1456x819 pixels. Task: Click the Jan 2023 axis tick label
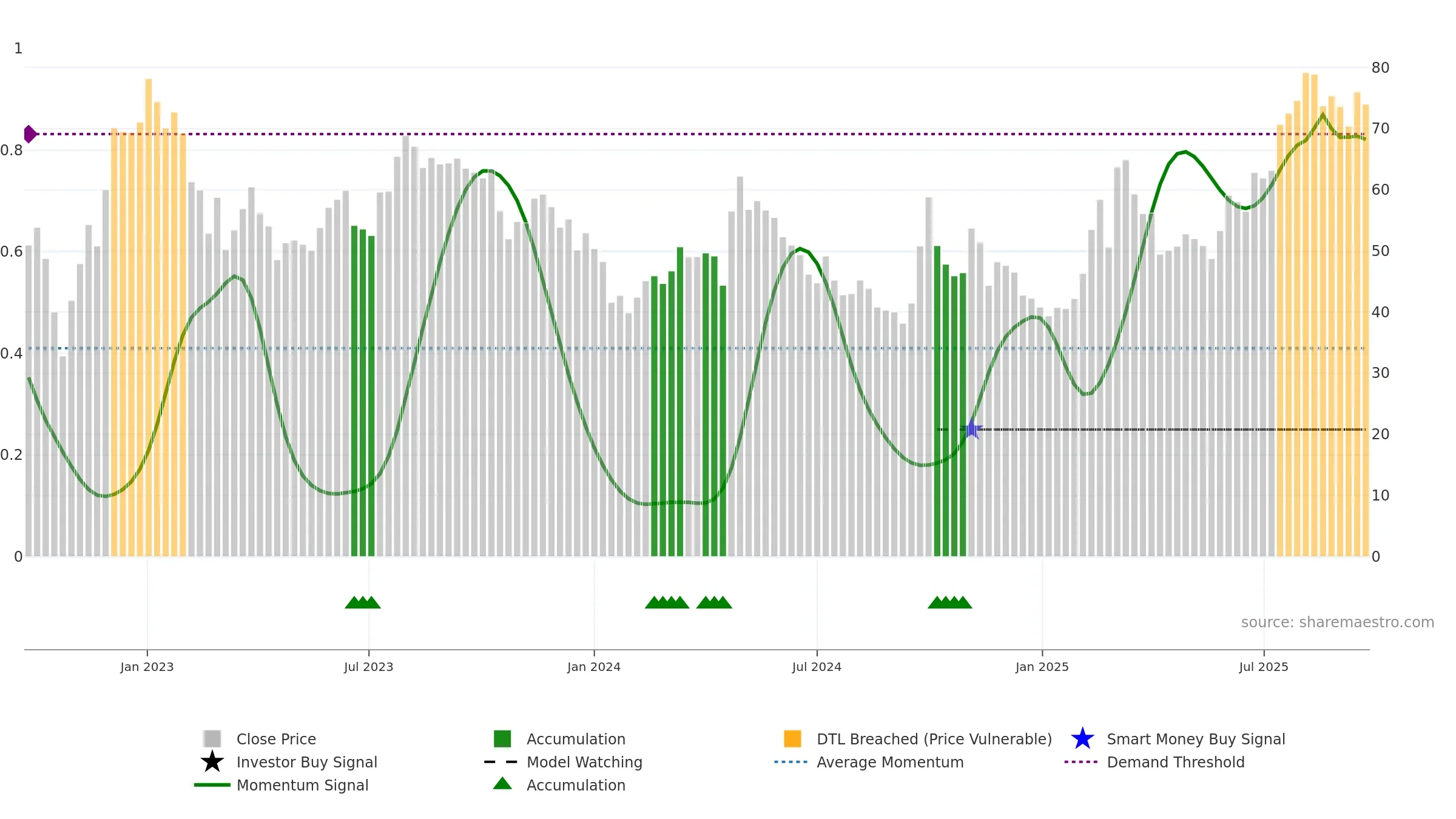[147, 667]
